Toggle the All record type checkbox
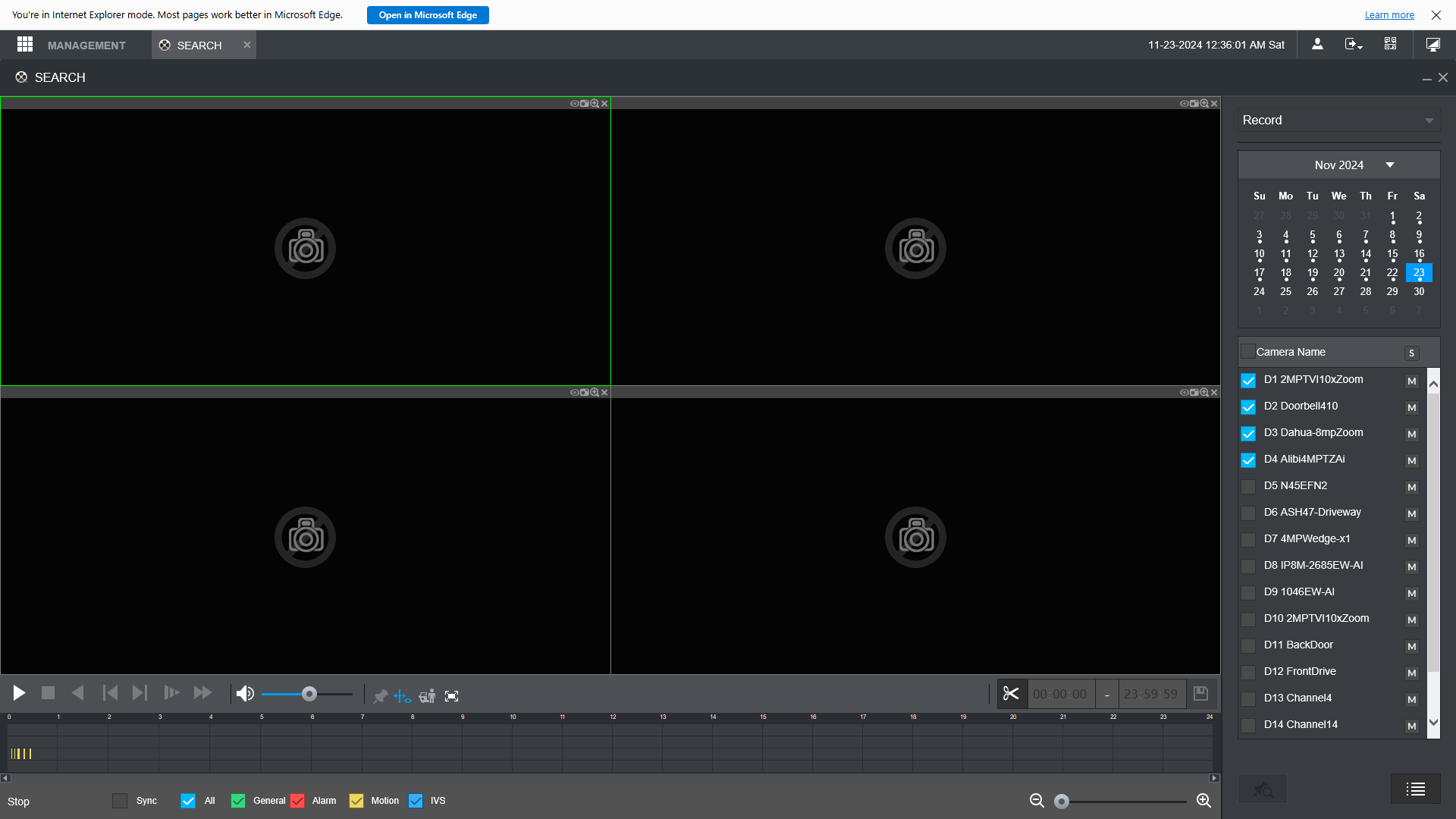This screenshot has height=819, width=1456. (188, 801)
